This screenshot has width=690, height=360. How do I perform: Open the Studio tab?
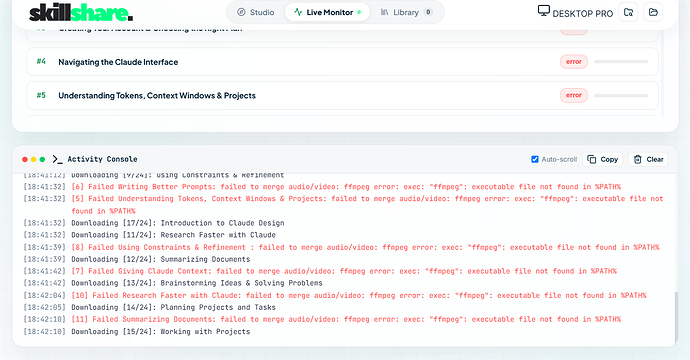tap(256, 12)
